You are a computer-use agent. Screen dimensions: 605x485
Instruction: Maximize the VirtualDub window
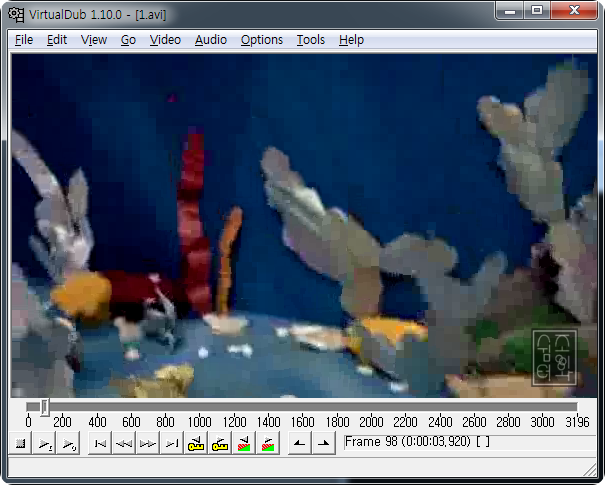pos(537,10)
